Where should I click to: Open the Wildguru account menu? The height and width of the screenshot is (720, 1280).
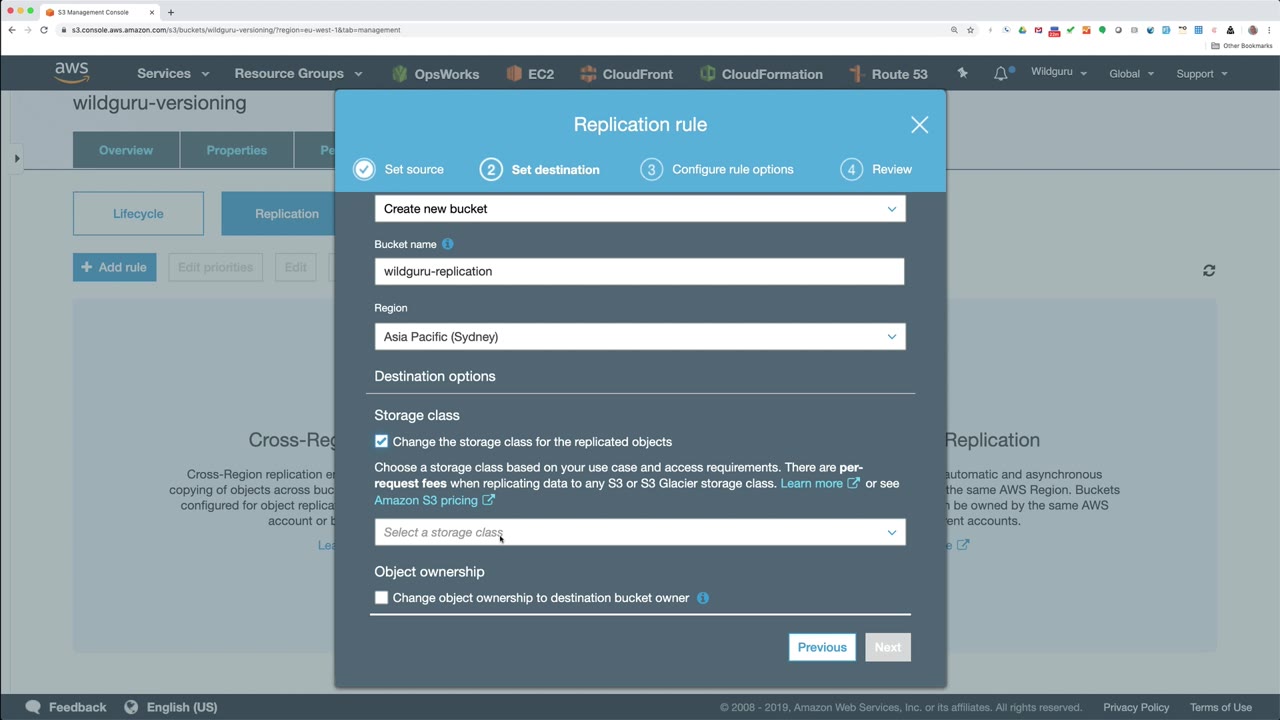coord(1059,73)
